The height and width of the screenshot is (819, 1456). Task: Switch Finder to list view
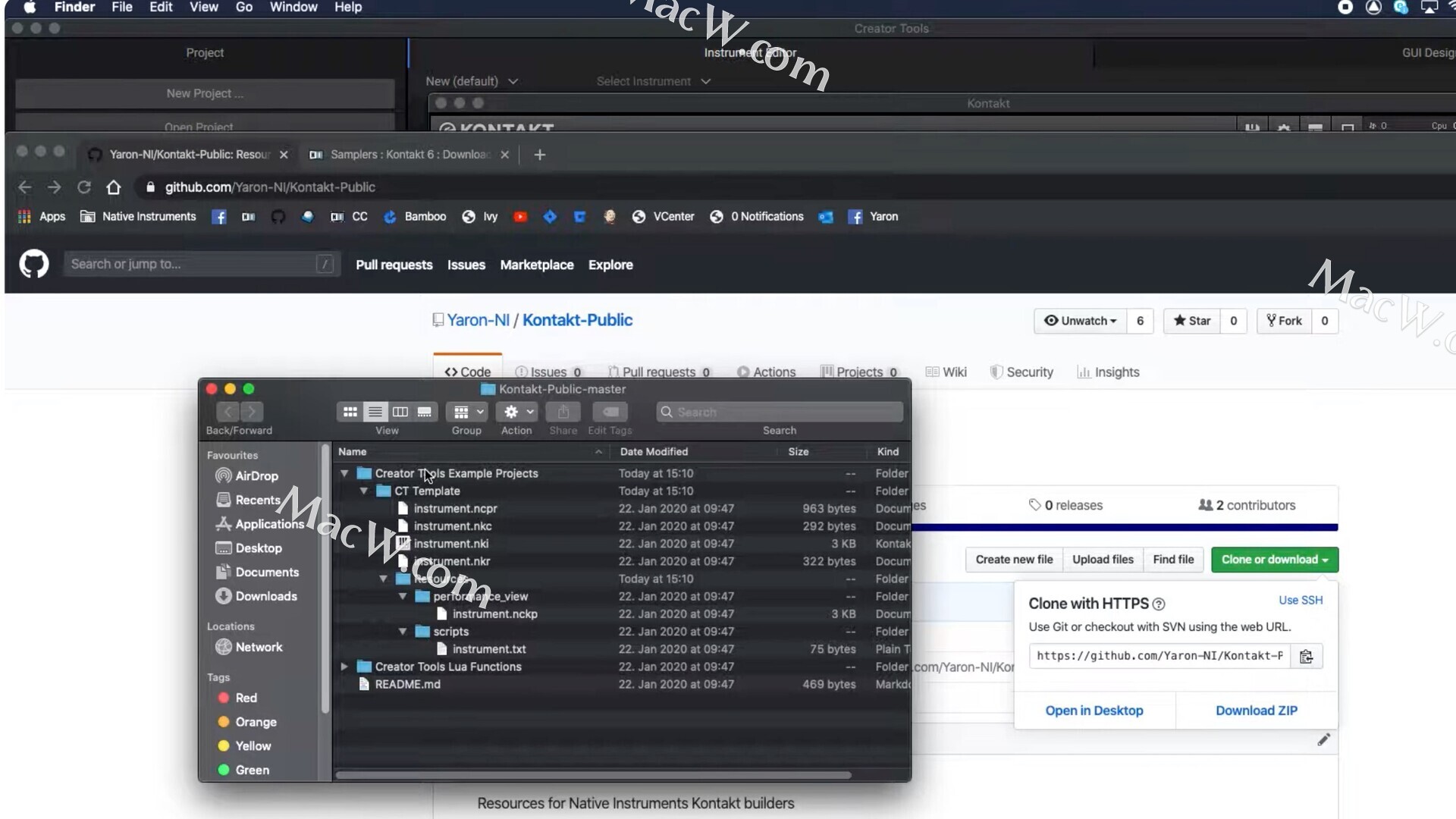375,412
